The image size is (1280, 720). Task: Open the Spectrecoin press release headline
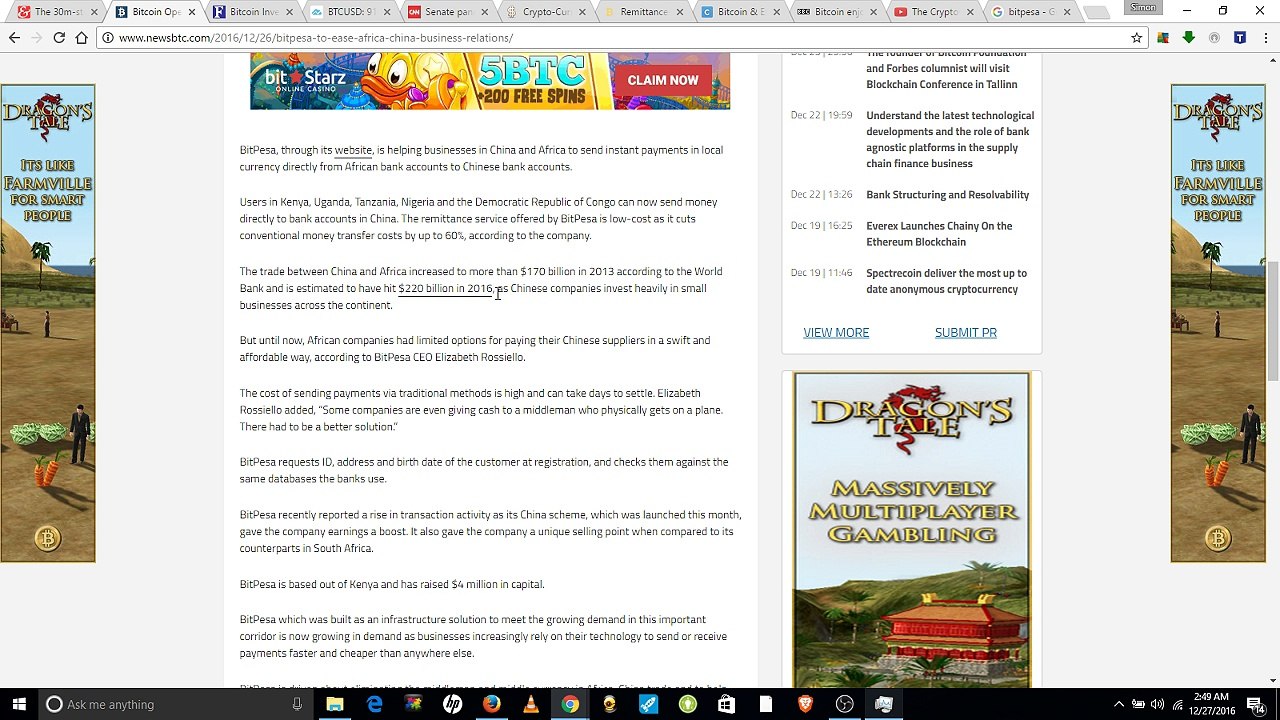[x=946, y=281]
